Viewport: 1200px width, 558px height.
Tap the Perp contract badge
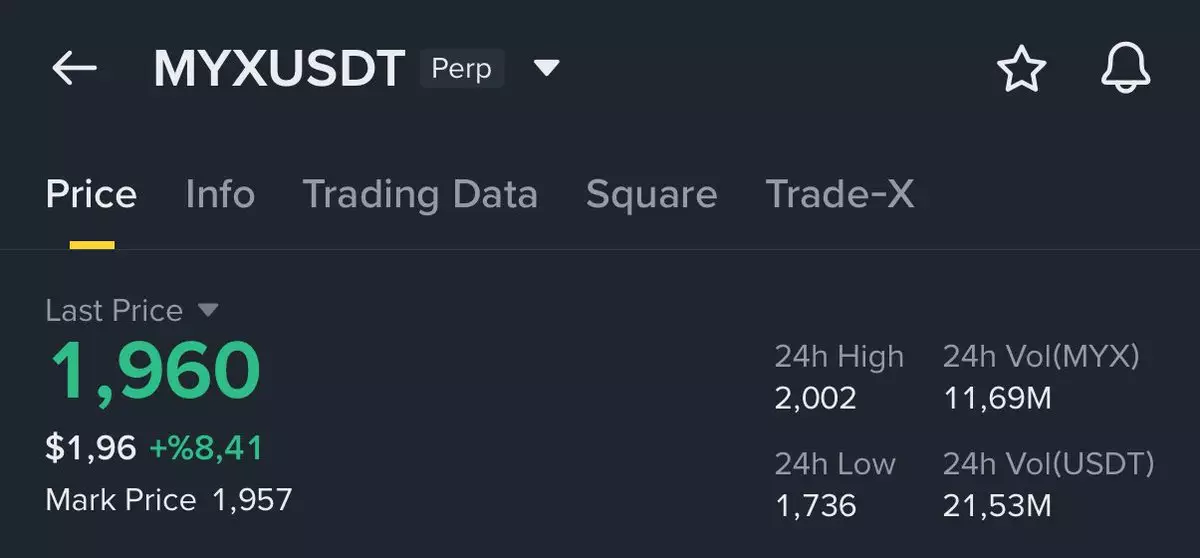pos(461,69)
